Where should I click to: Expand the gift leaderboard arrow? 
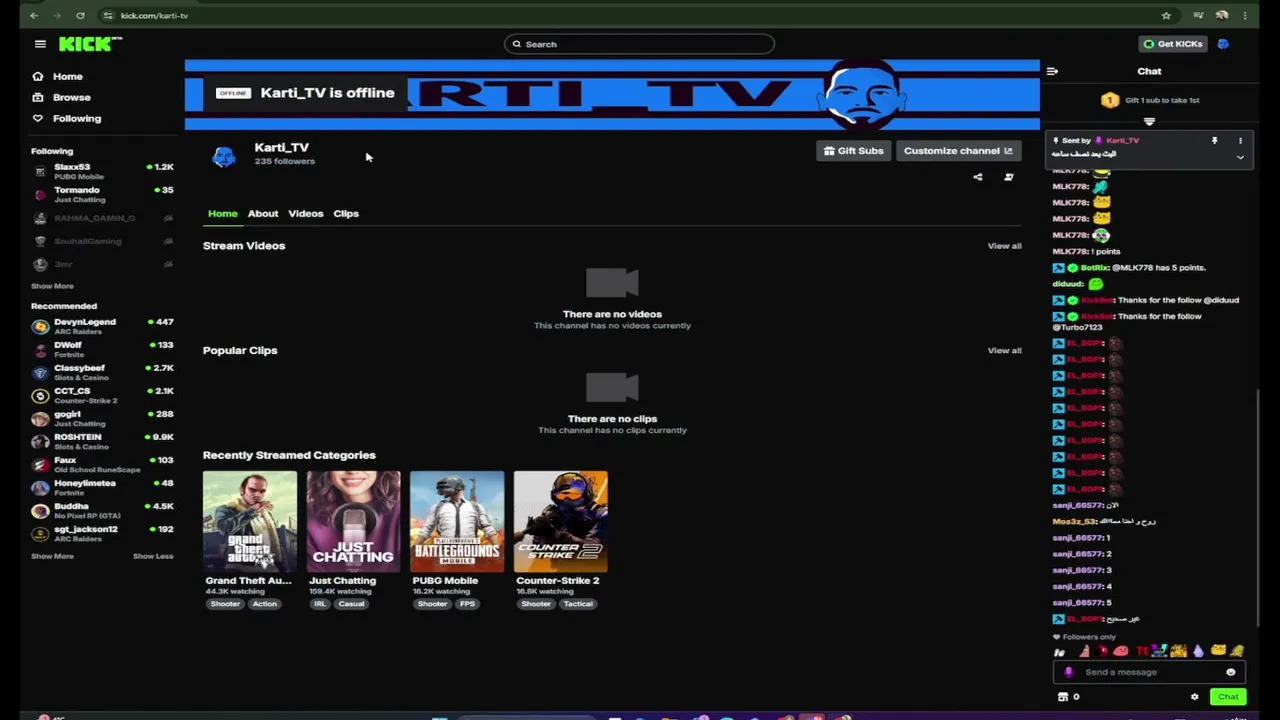pyautogui.click(x=1149, y=122)
